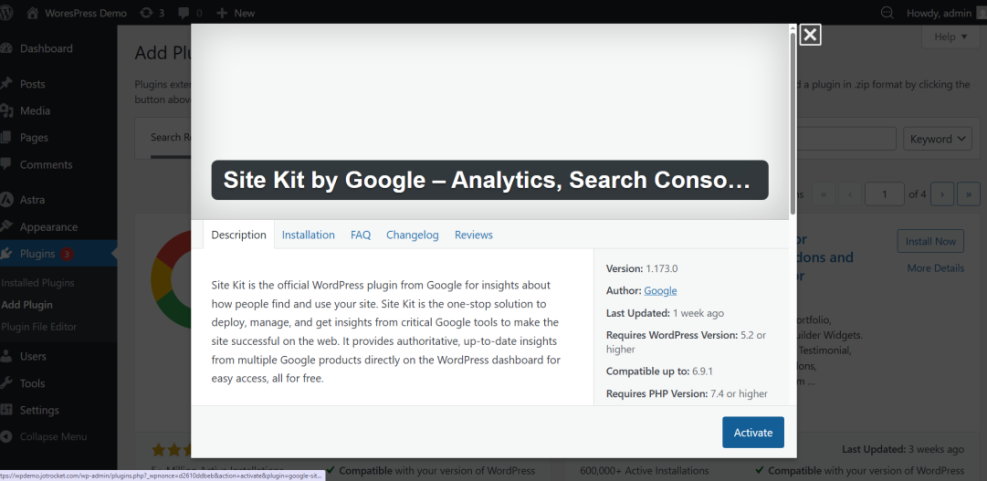Viewport: 987px width, 481px height.
Task: Jump to last page of plugin results
Action: (x=969, y=195)
